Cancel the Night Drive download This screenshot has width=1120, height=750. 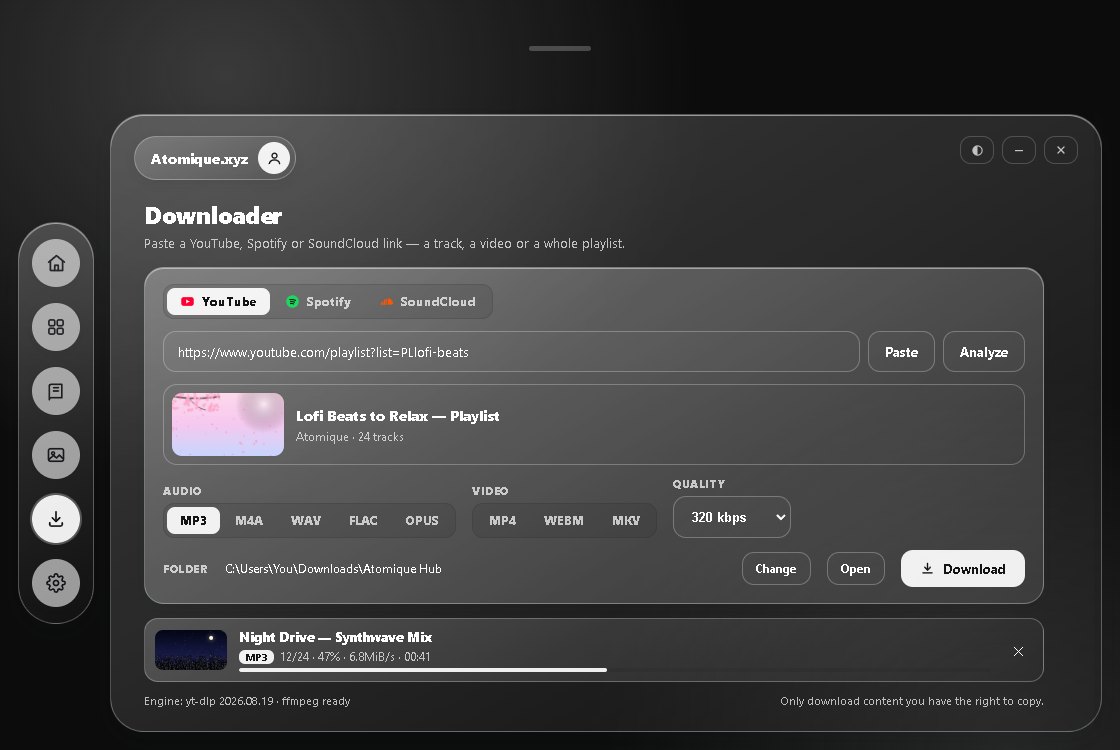(1019, 651)
